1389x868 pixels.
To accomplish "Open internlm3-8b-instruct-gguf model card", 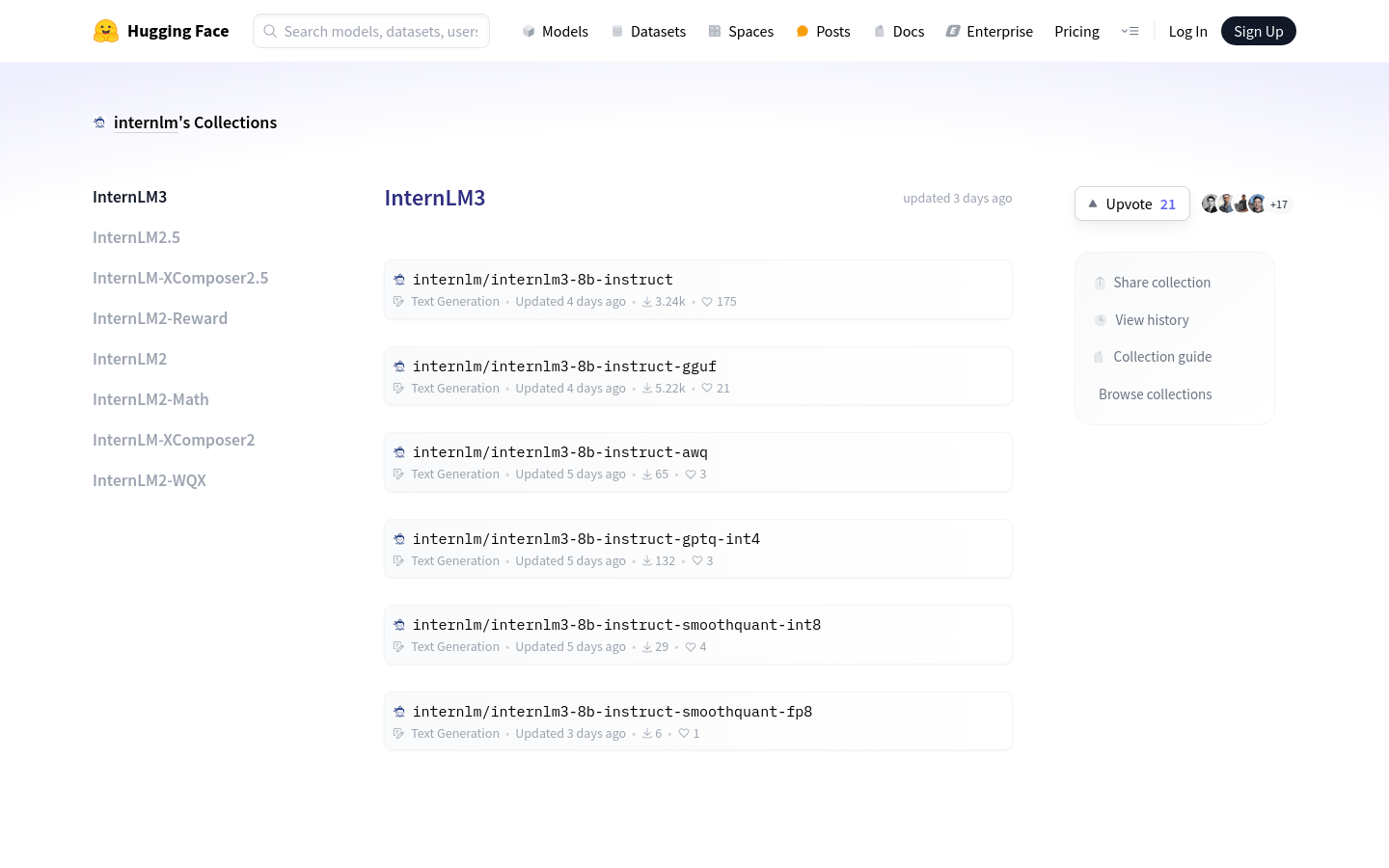I will (564, 366).
